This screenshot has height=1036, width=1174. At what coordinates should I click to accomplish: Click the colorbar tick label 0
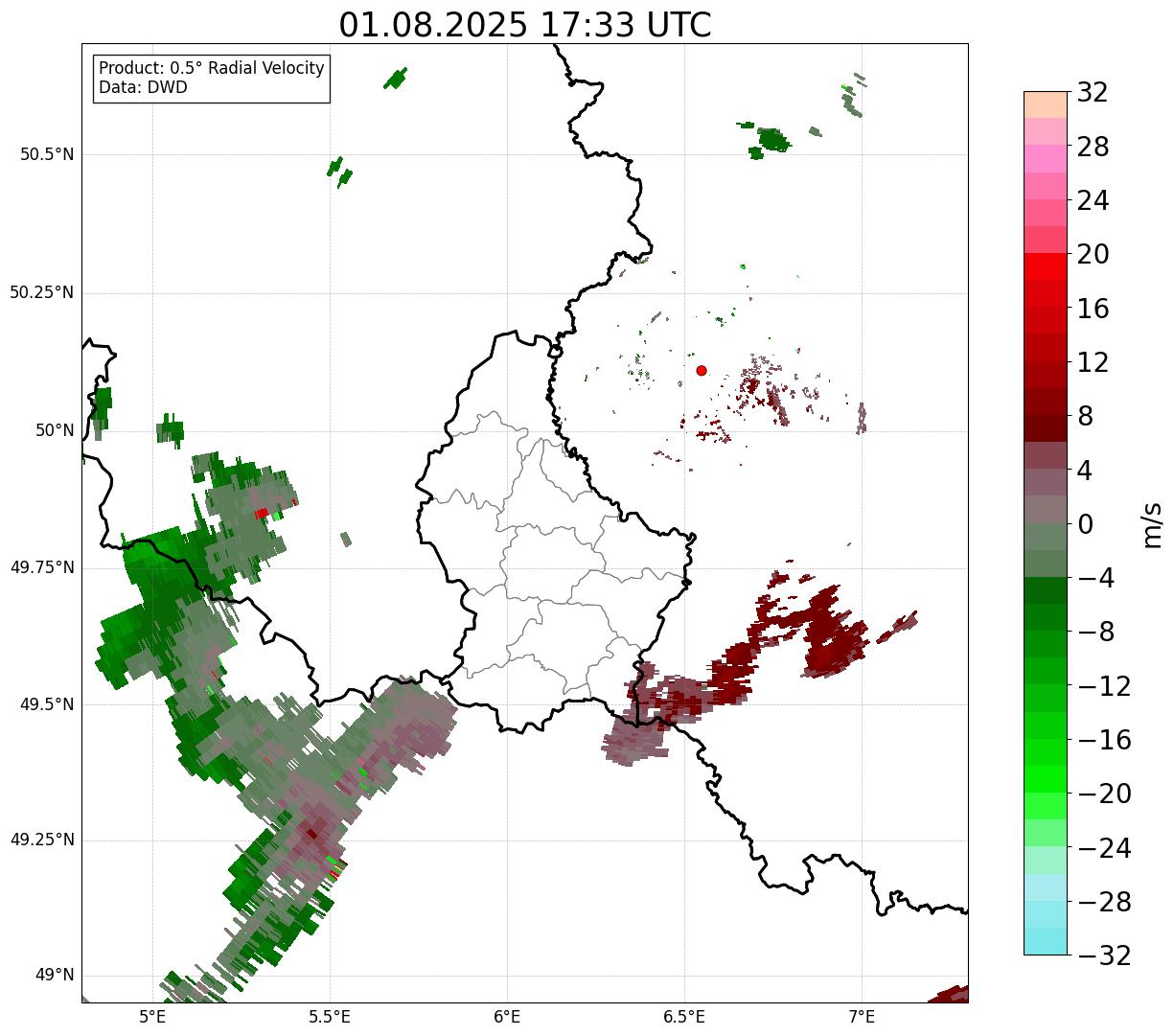click(1085, 524)
